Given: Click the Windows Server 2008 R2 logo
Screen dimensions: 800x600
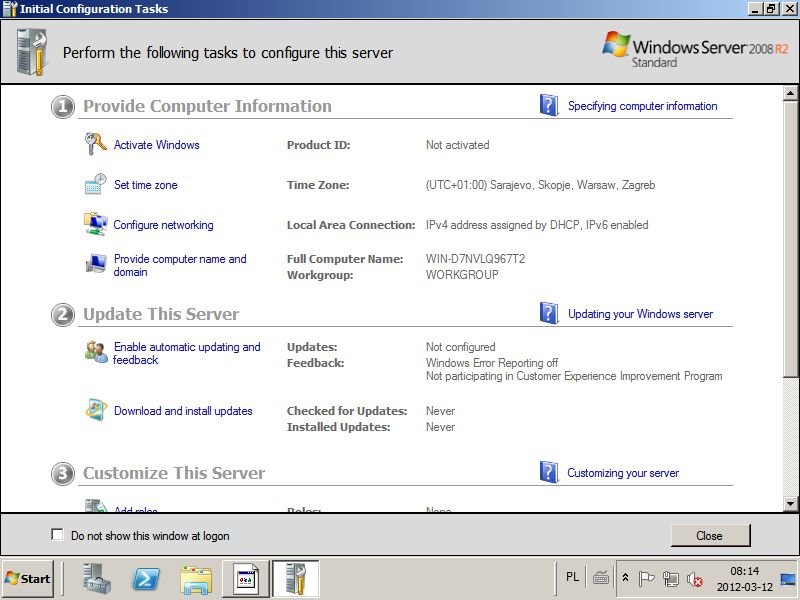Looking at the screenshot, I should coord(695,49).
